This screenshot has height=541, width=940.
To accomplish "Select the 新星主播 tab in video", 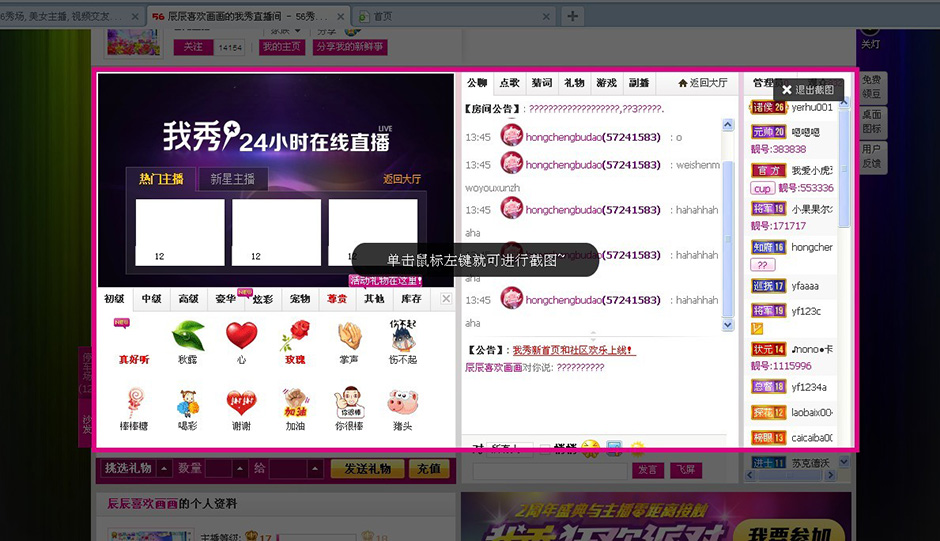I will click(x=233, y=179).
